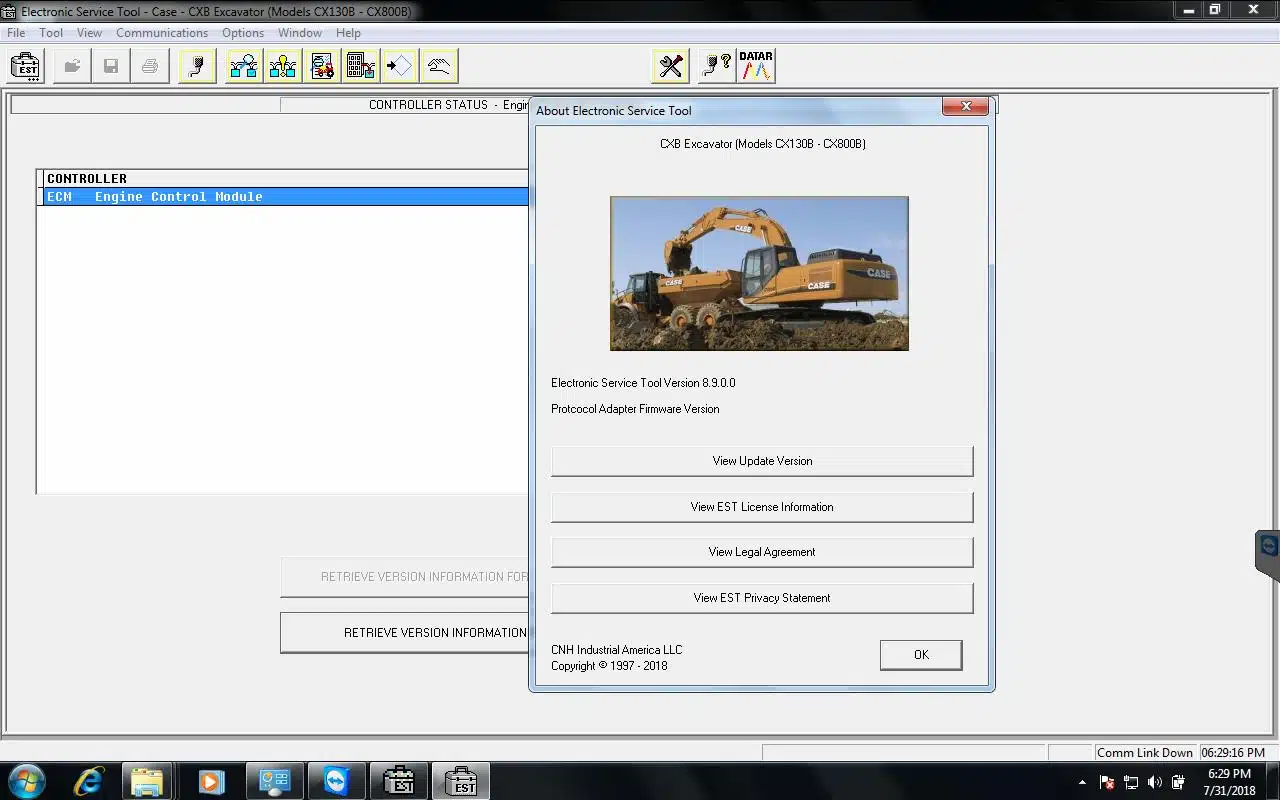The width and height of the screenshot is (1280, 800).
Task: Click the View Update Version button
Action: (762, 461)
